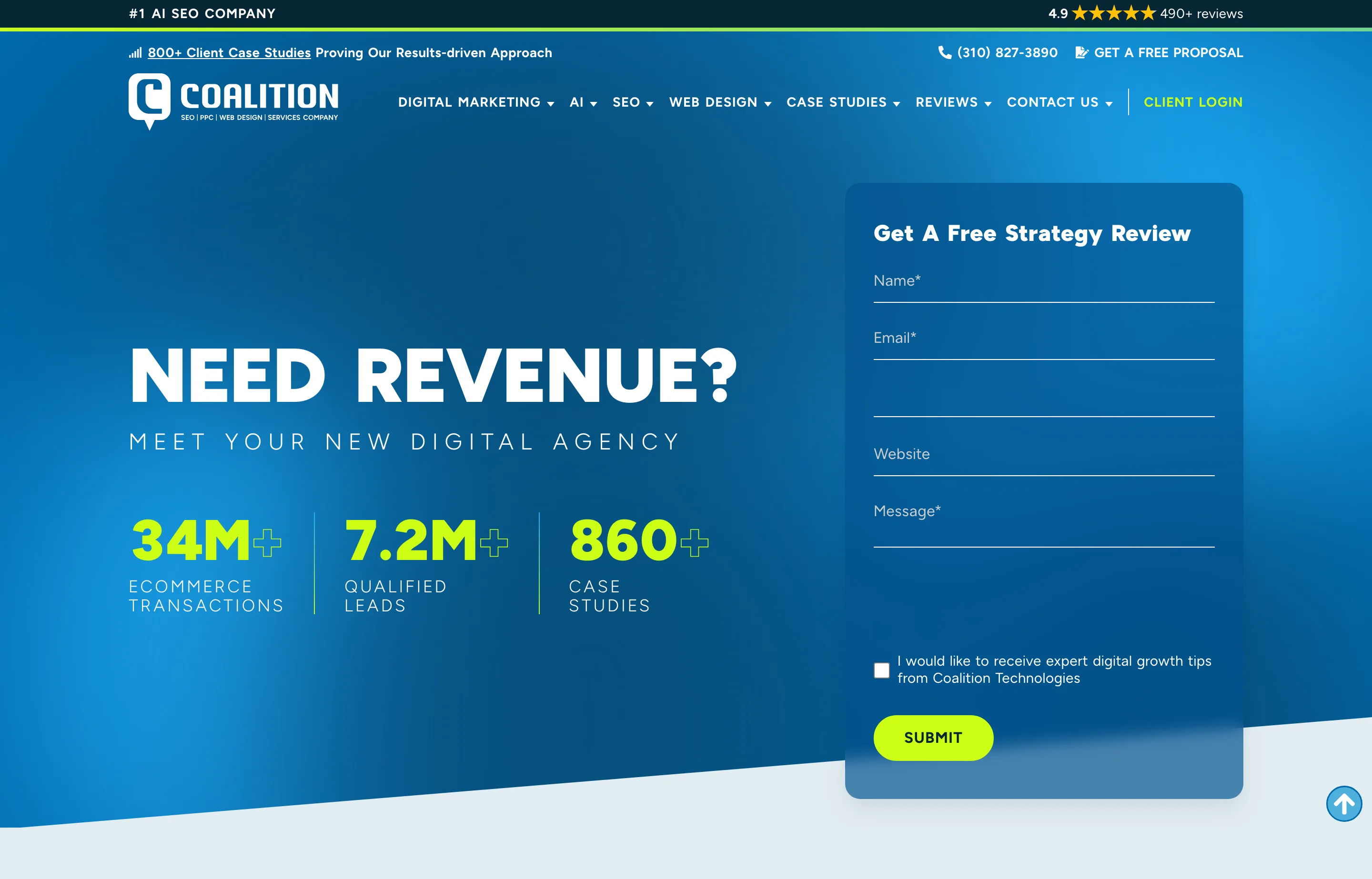Expand the Reviews dropdown arrow
1372x879 pixels.
988,104
